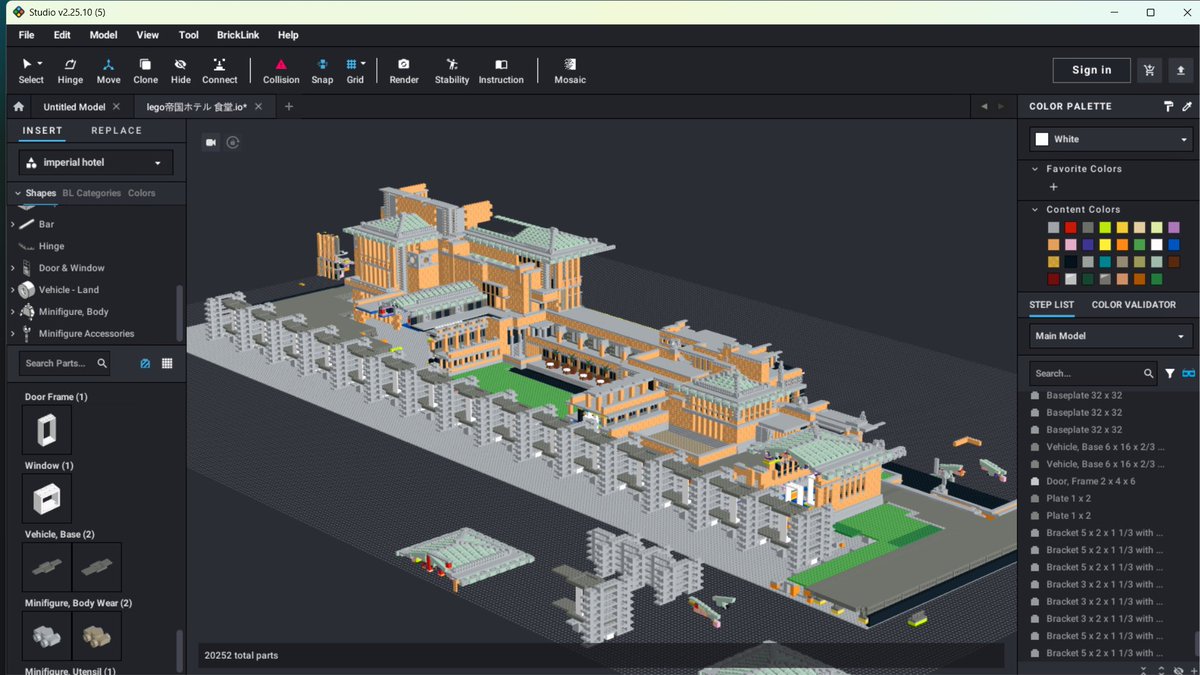Toggle the Snap option
Image resolution: width=1200 pixels, height=675 pixels.
[322, 70]
